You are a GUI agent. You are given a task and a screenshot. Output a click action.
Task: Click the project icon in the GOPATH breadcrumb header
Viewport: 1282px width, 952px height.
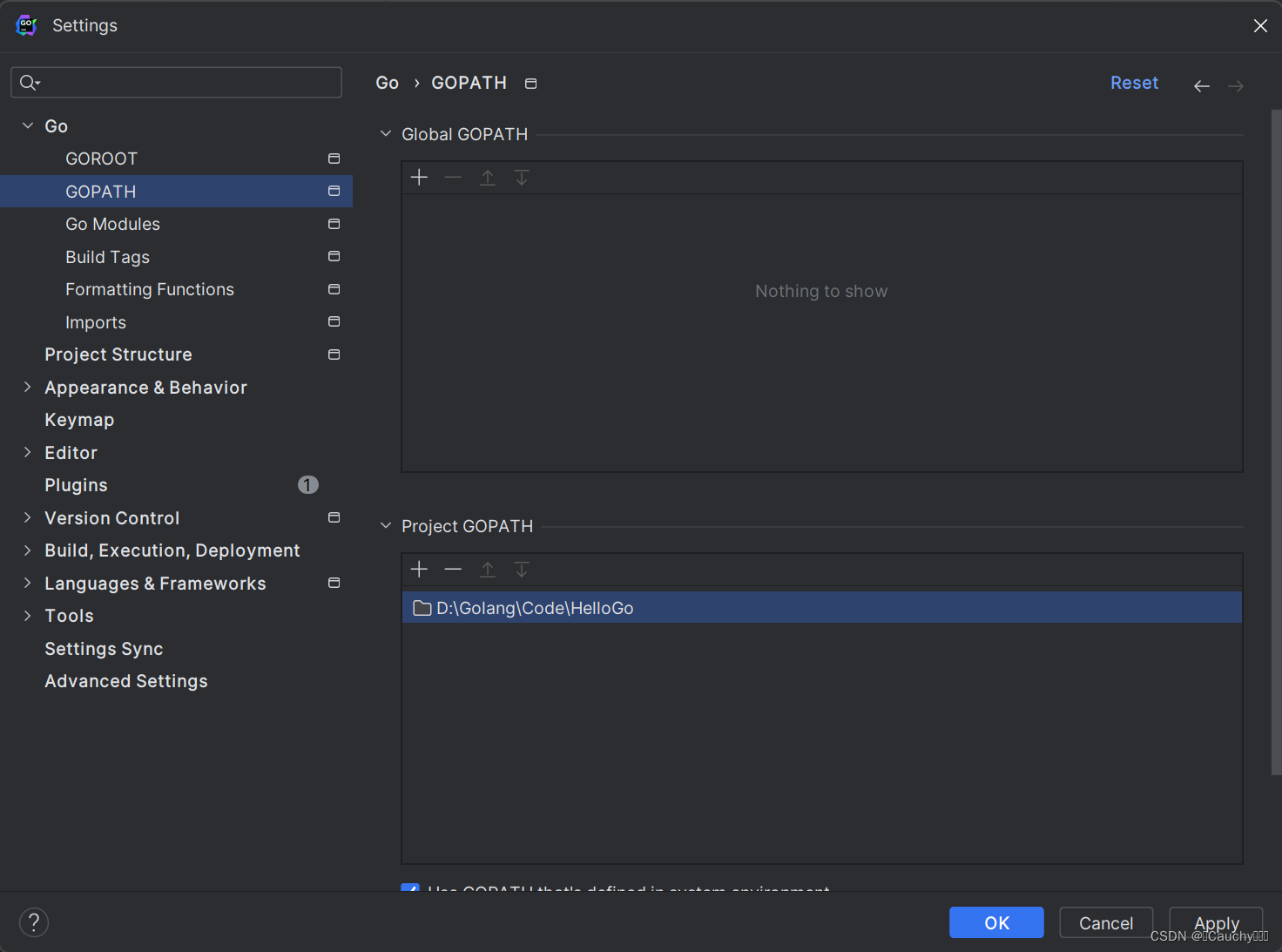coord(531,84)
